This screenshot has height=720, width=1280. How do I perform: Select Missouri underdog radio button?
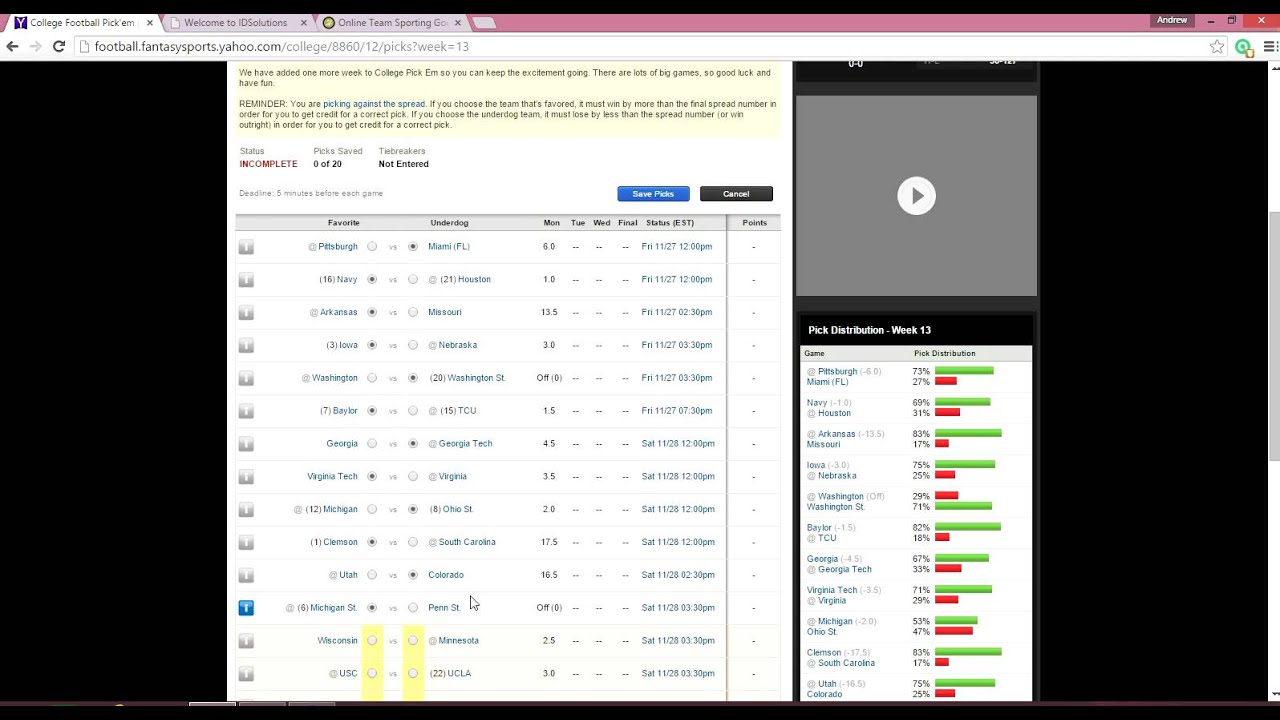click(x=413, y=312)
